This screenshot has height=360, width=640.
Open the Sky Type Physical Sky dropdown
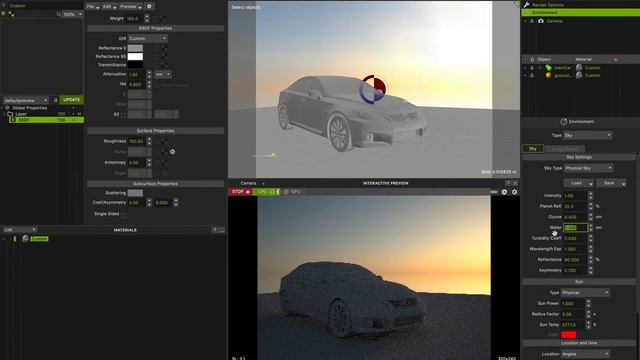588,168
